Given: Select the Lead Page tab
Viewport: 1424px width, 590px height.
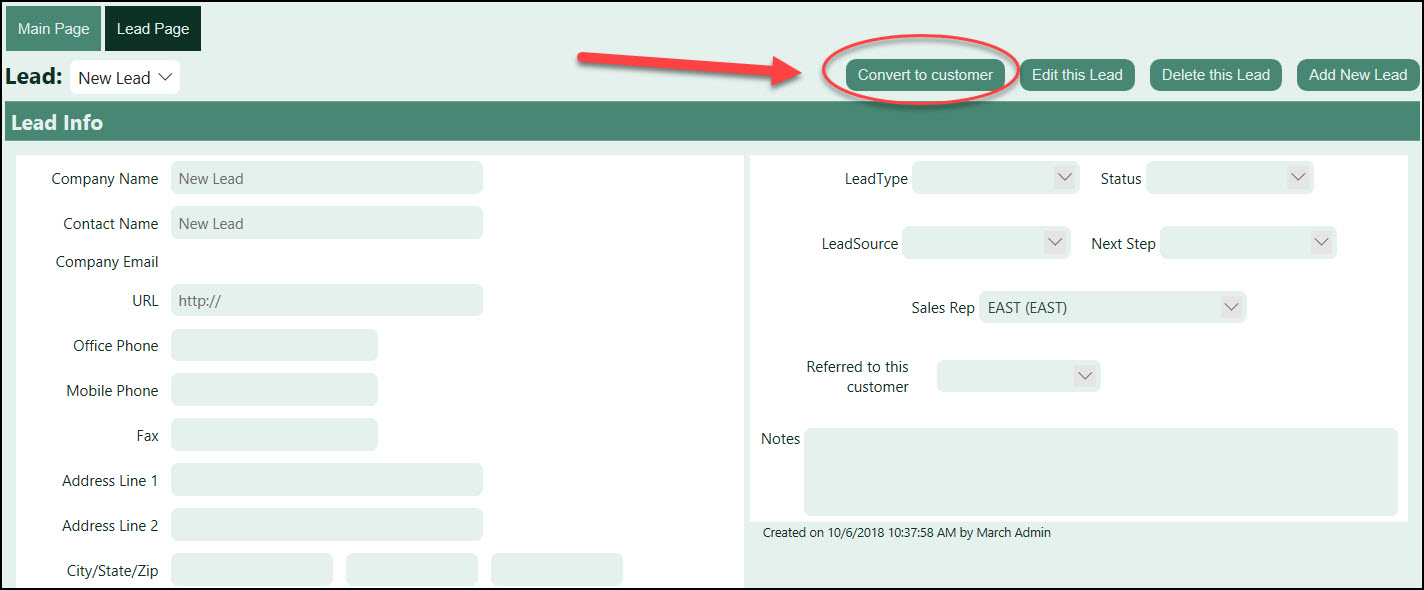Looking at the screenshot, I should pos(153,29).
